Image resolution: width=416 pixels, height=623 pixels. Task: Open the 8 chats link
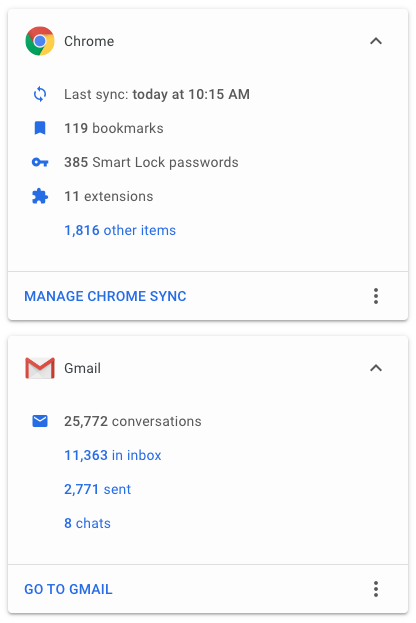click(87, 523)
